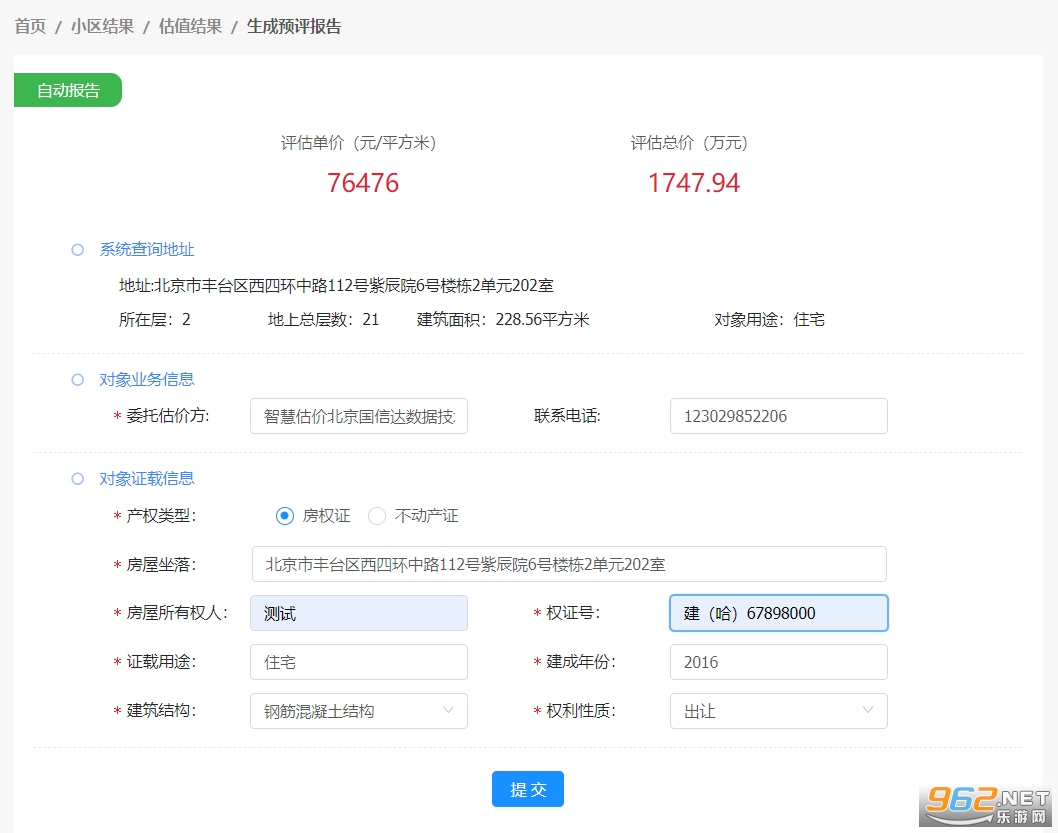
Task: Click the 房屋所有权人 input field
Action: pyautogui.click(x=358, y=613)
